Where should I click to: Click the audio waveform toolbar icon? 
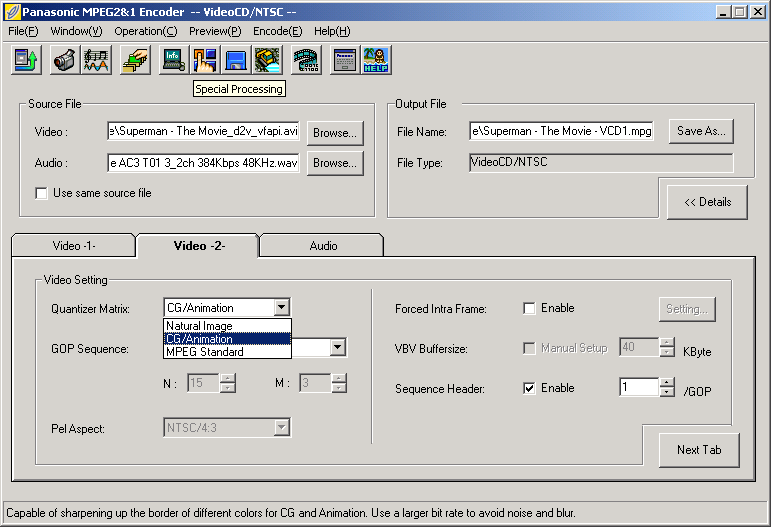pyautogui.click(x=97, y=60)
